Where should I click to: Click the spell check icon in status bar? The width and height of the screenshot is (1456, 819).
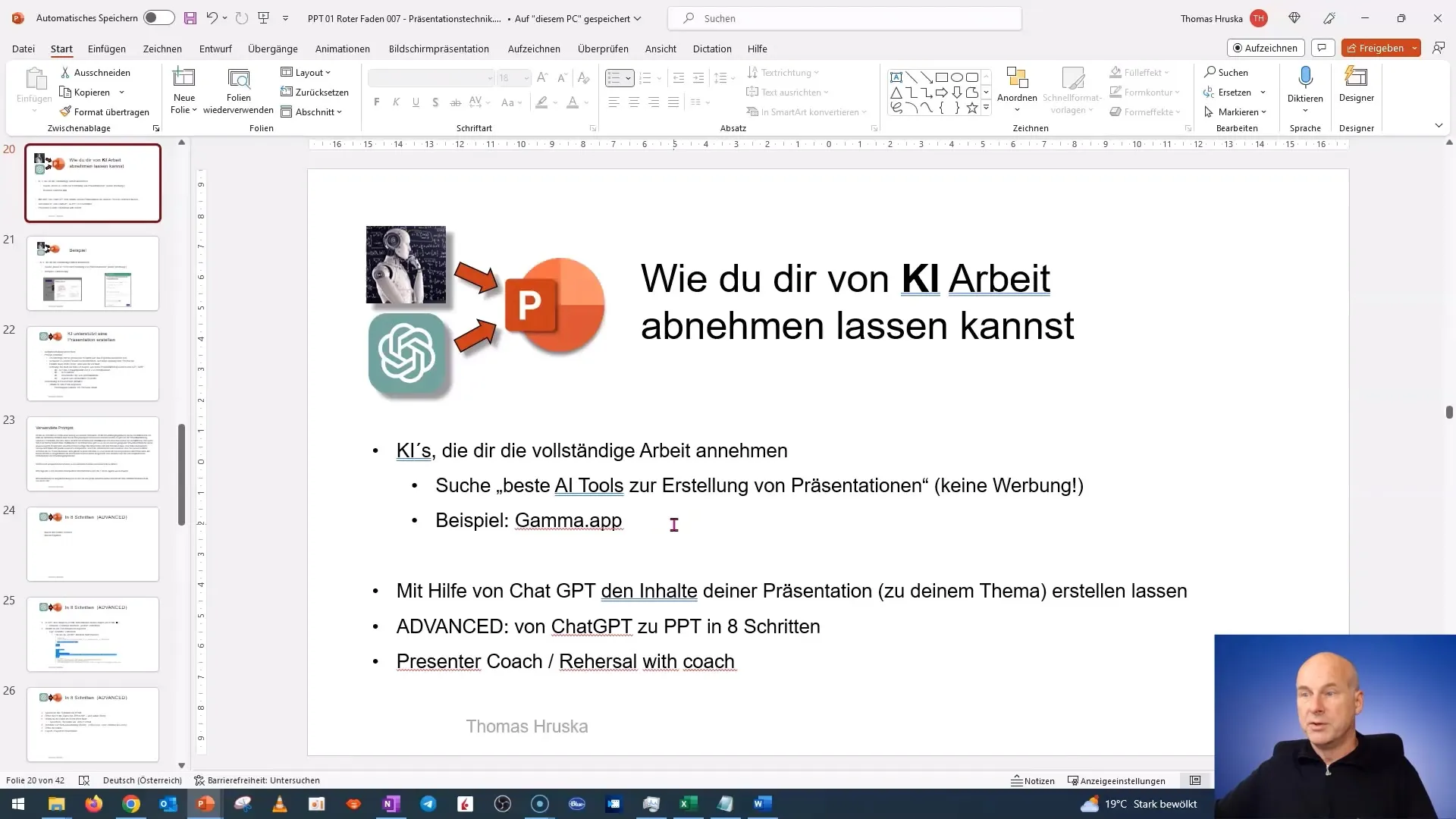click(x=84, y=780)
